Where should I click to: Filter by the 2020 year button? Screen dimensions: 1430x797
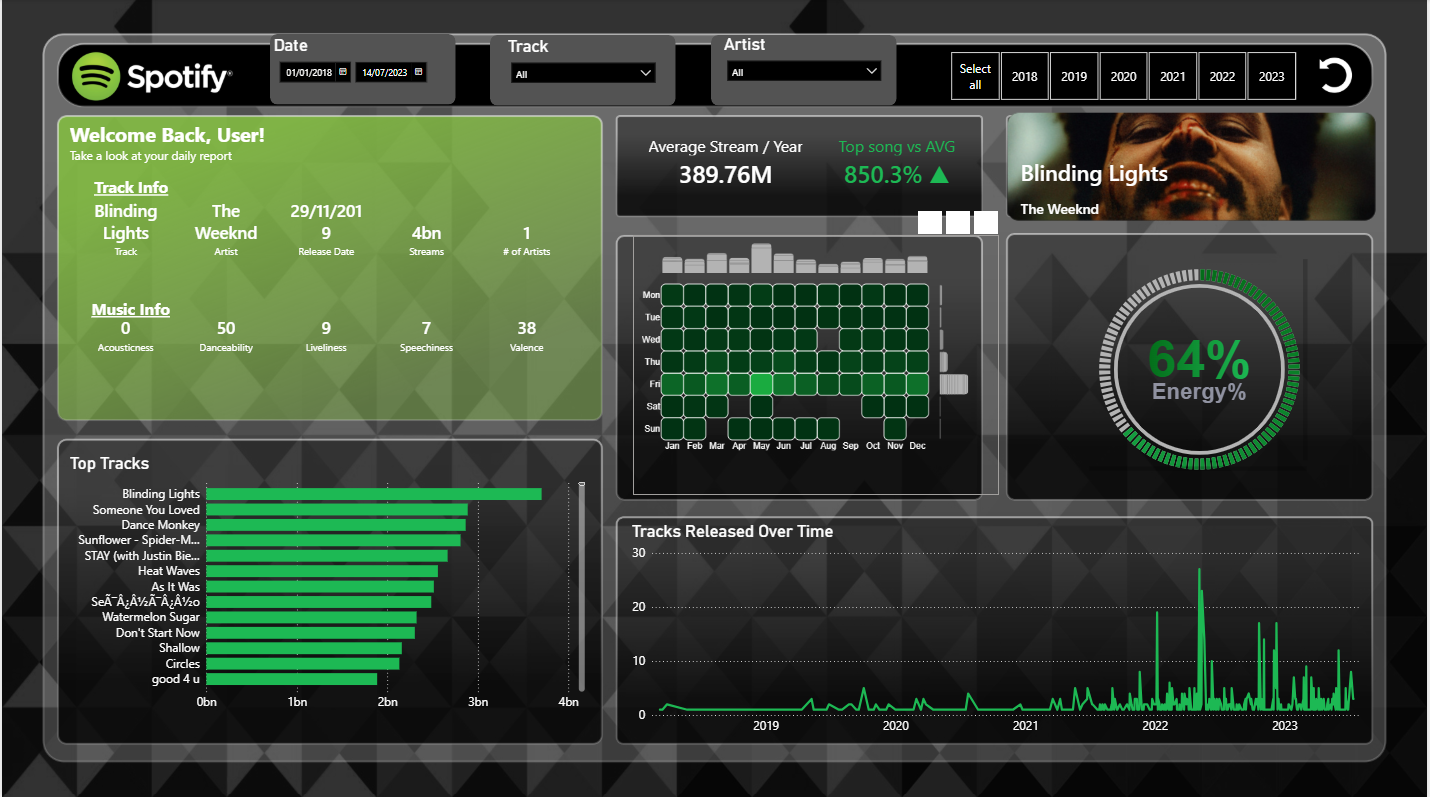1124,76
